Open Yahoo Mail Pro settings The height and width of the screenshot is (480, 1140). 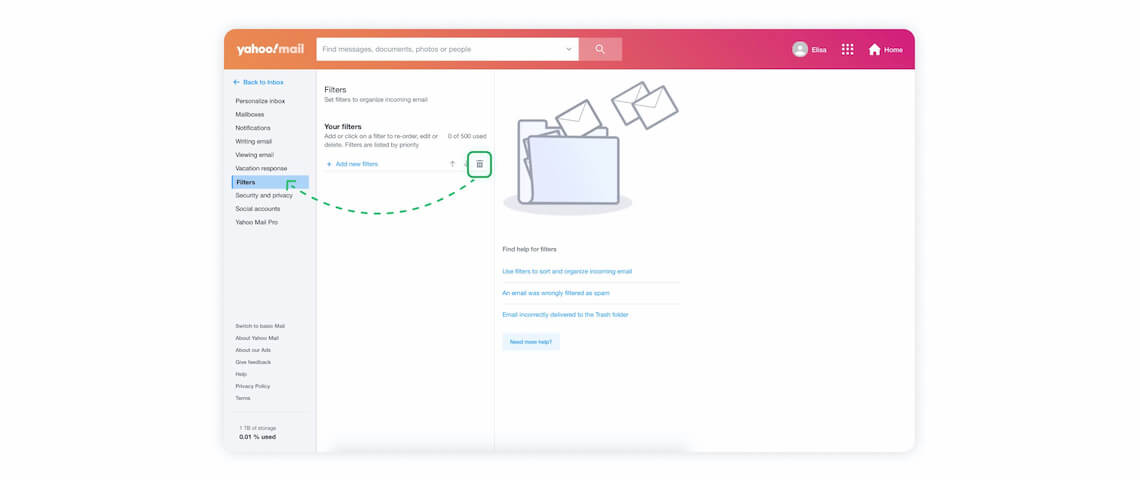point(256,222)
